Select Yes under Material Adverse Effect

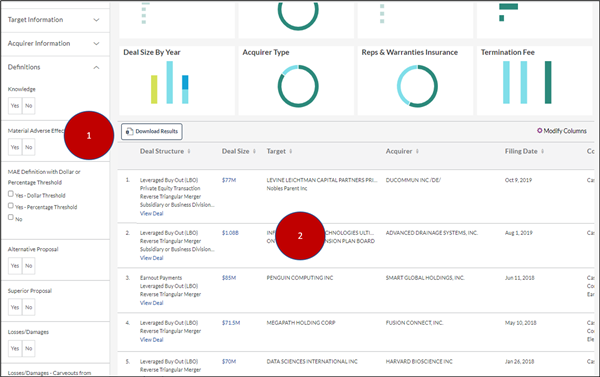point(15,147)
